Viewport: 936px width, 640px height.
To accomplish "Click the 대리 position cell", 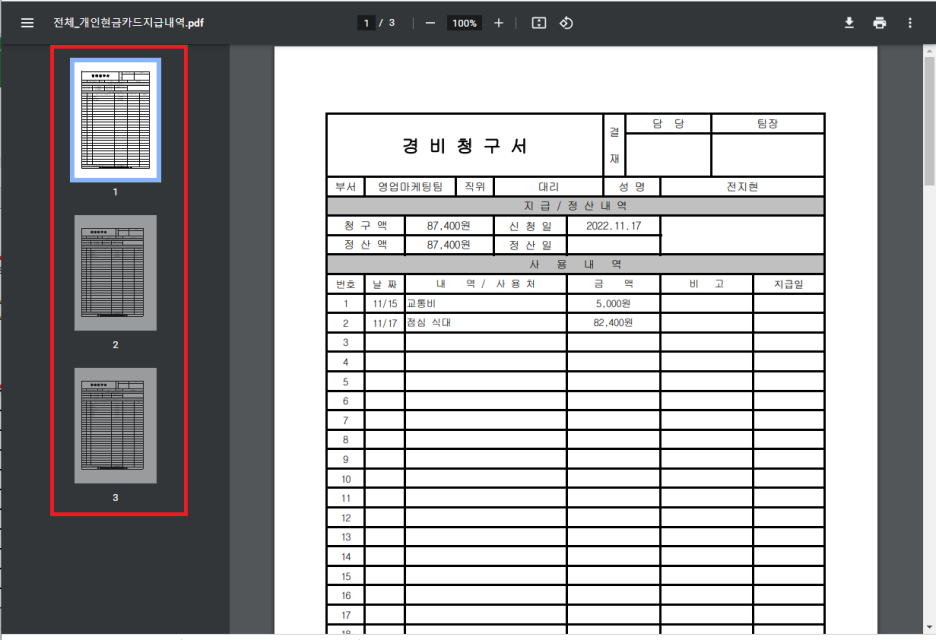I will click(x=549, y=186).
